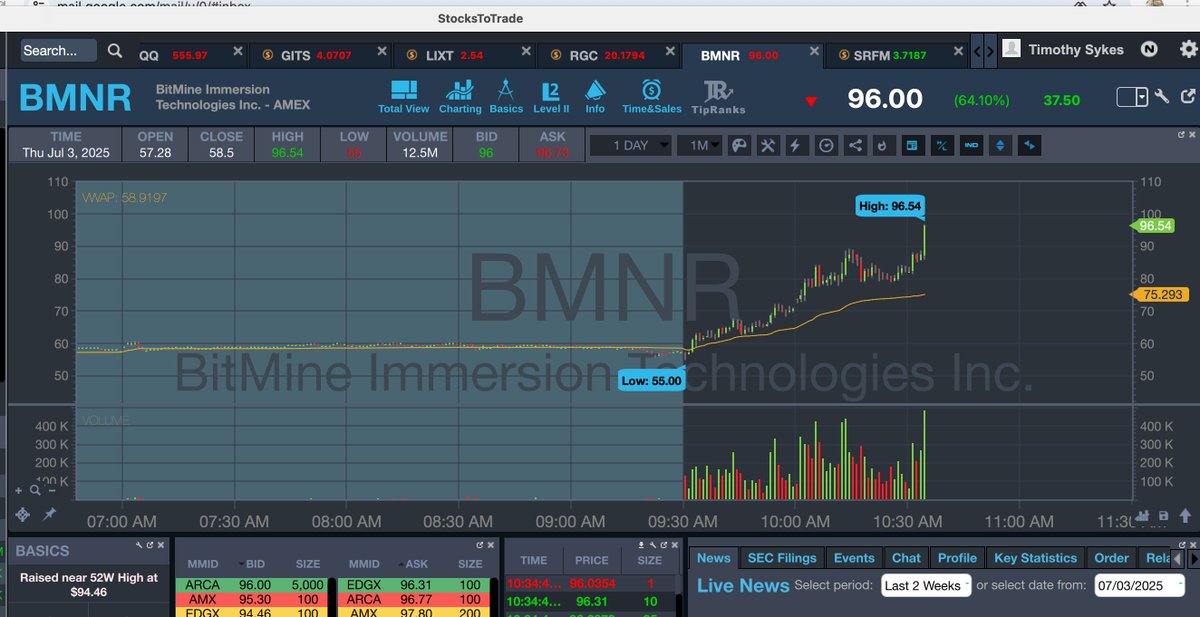Click upload arrow icon below chart

pyautogui.click(x=1185, y=516)
